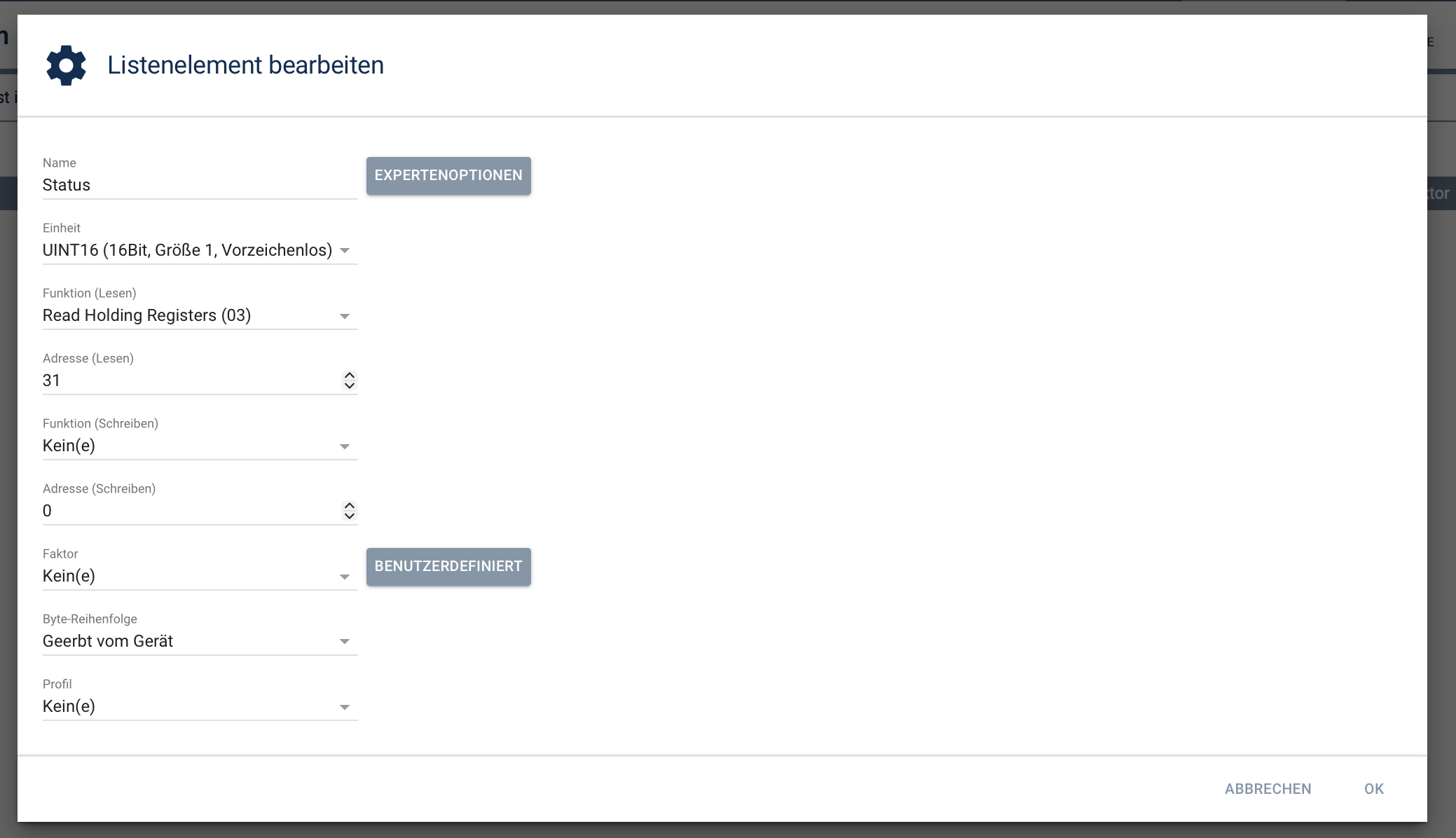The width and height of the screenshot is (1456, 838).
Task: Open the Funktion (Schreiben) dropdown
Action: (345, 446)
